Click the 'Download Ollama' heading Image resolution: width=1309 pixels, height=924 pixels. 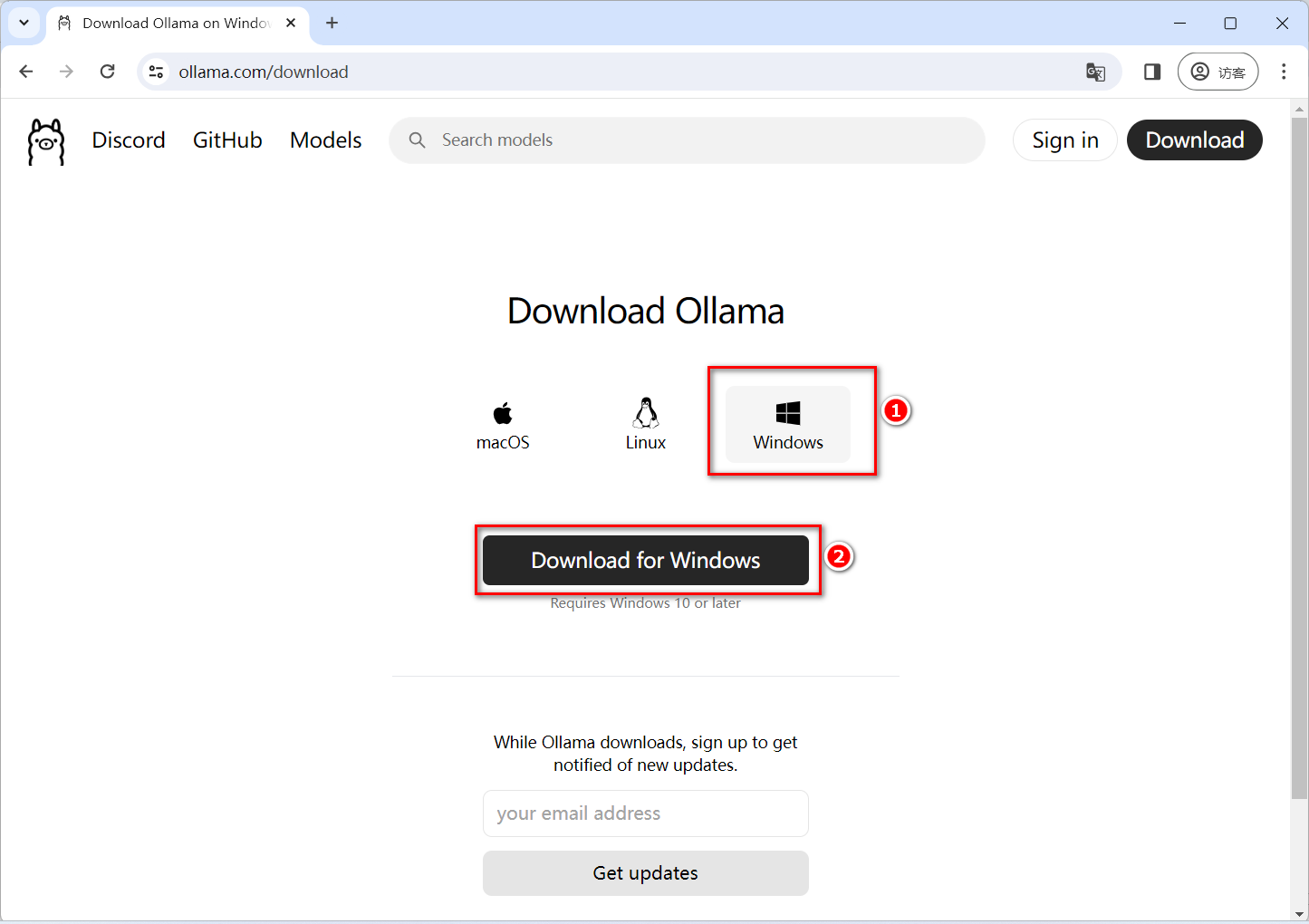click(x=646, y=311)
